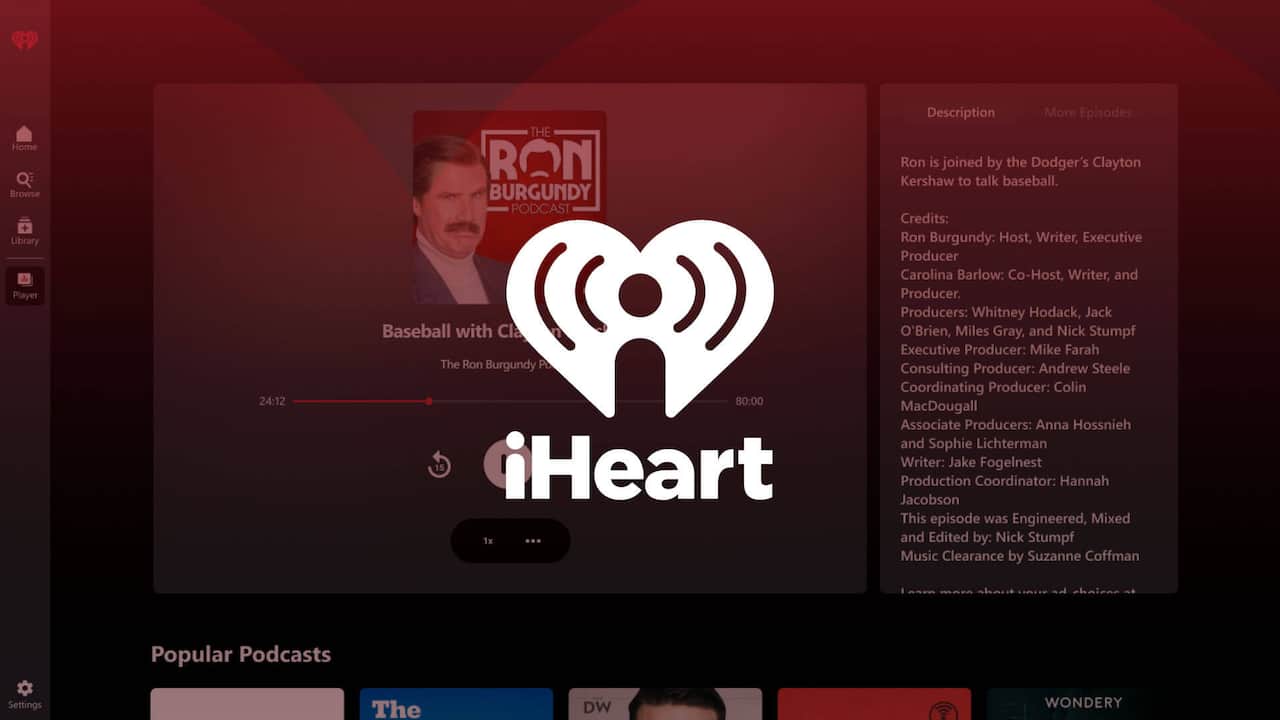Viewport: 1280px width, 720px height.
Task: Click the iHeart logo in the sidebar
Action: coord(25,40)
